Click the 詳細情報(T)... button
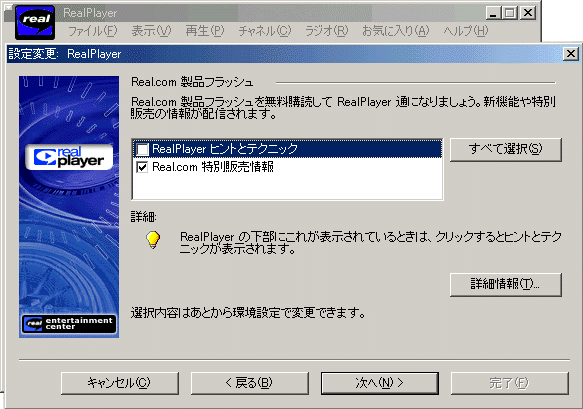The height and width of the screenshot is (409, 583). [x=506, y=284]
